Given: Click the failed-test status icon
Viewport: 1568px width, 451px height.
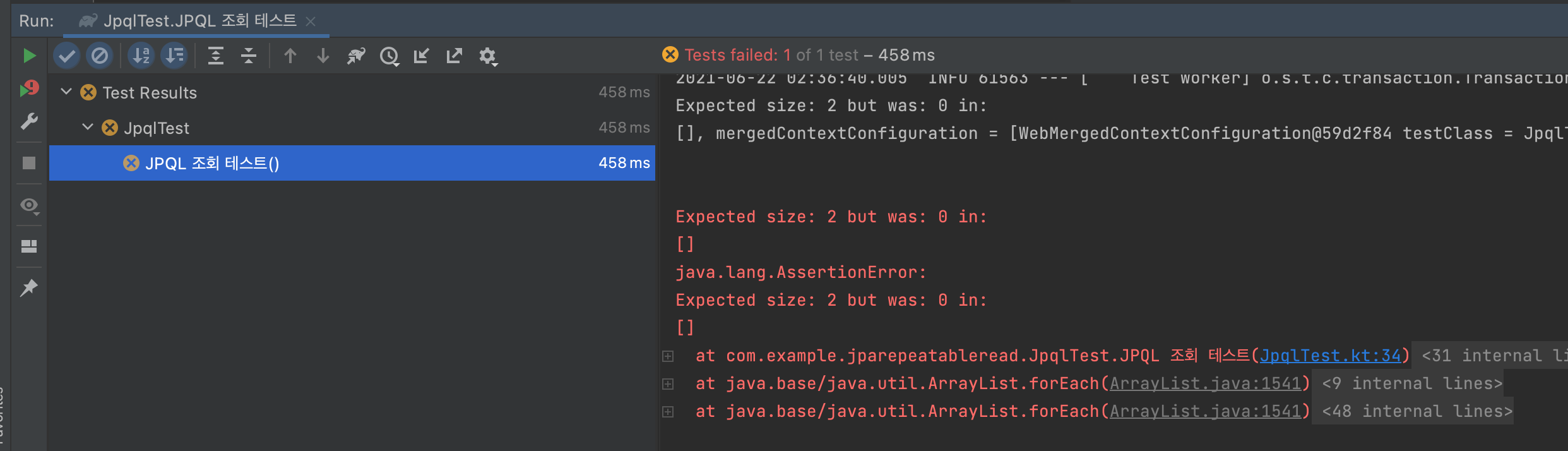Looking at the screenshot, I should tap(670, 55).
